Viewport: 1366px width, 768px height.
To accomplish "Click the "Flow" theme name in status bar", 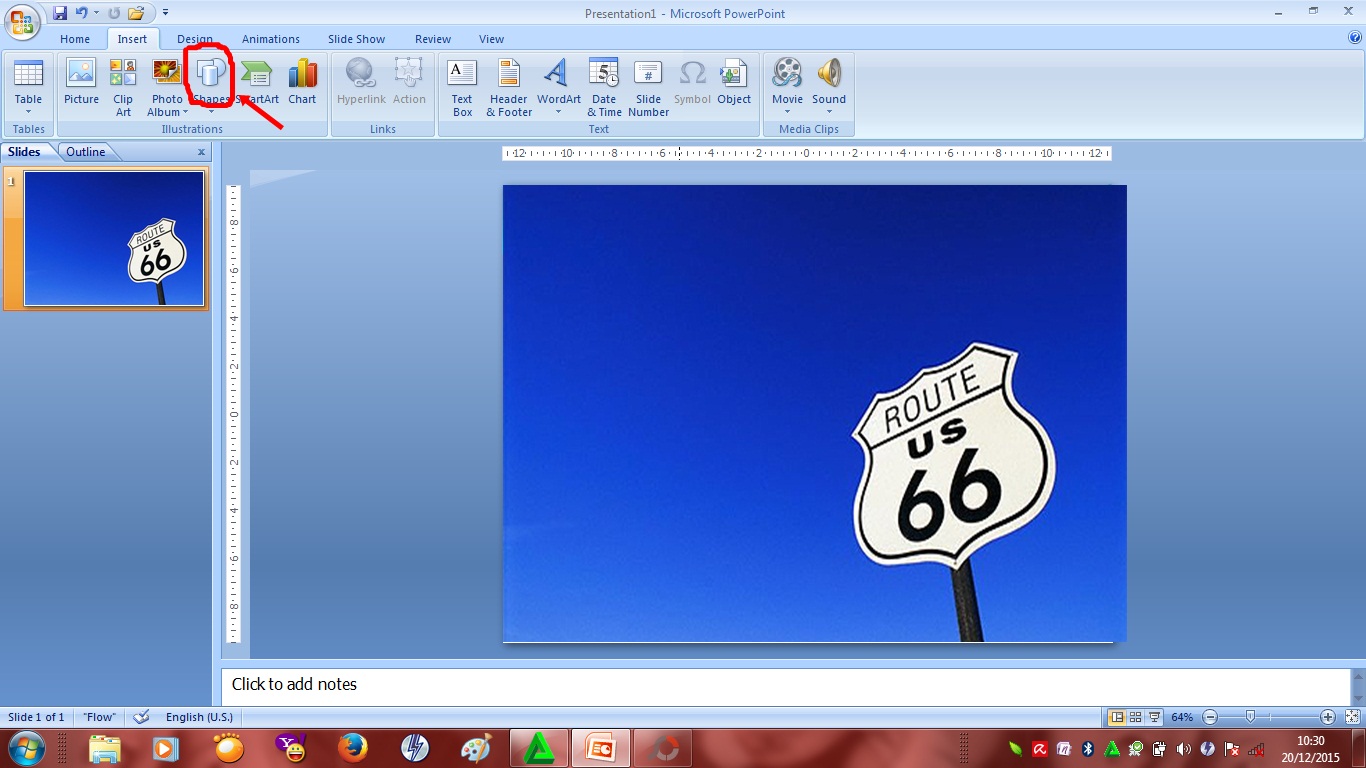I will (x=99, y=717).
